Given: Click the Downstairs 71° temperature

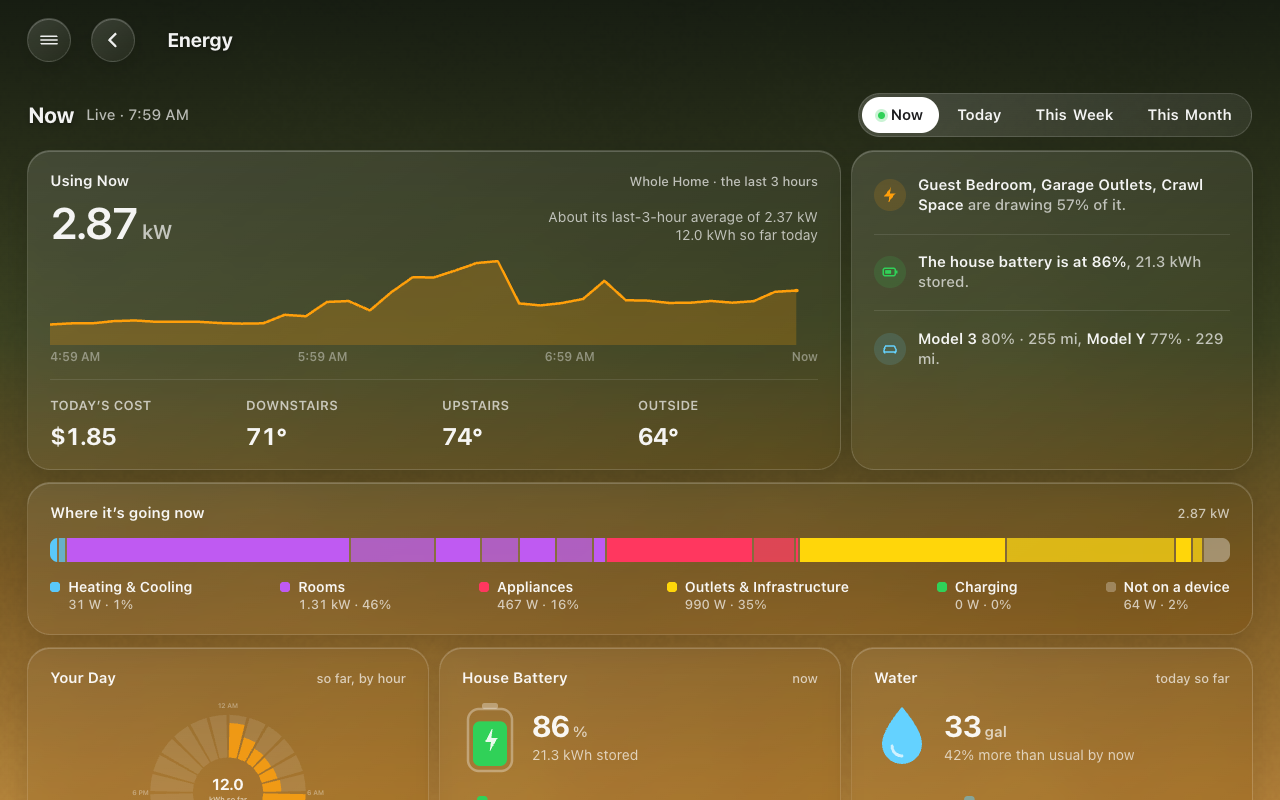Looking at the screenshot, I should tap(267, 437).
